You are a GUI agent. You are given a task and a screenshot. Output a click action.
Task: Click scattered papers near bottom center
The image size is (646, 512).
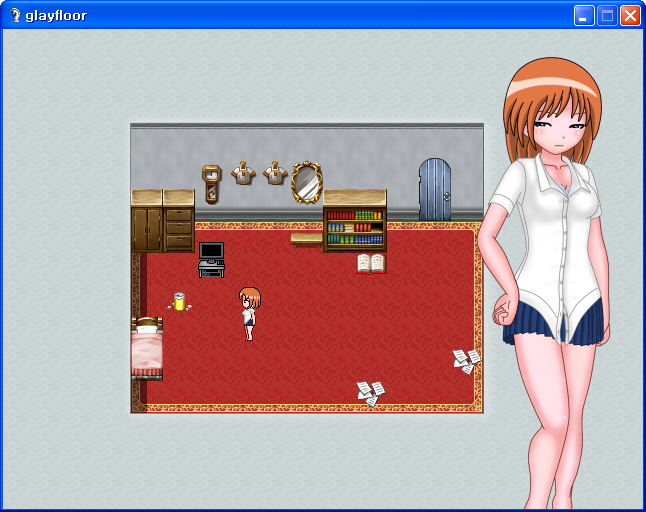[371, 393]
